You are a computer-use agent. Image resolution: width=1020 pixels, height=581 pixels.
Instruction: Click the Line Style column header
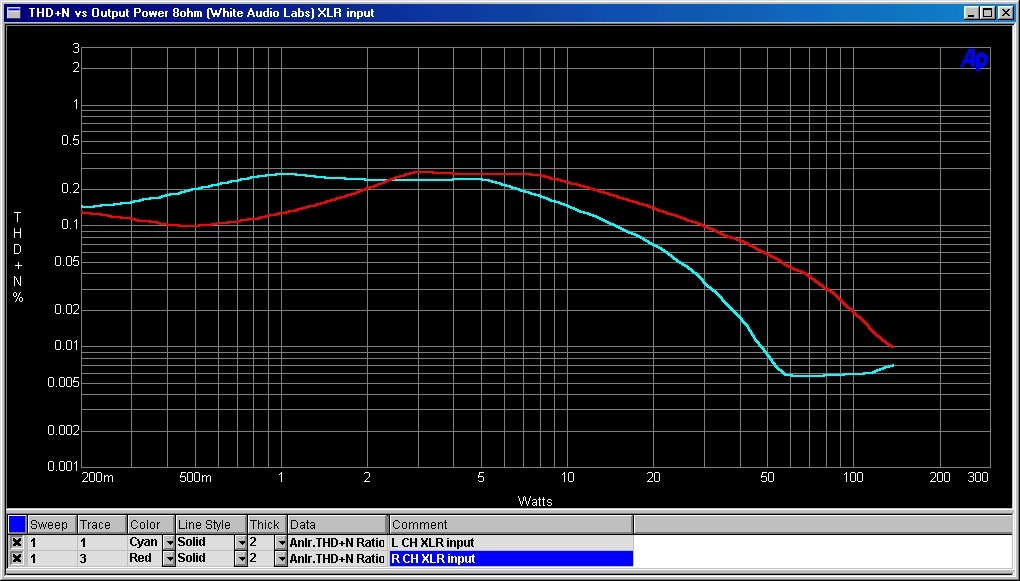pos(212,524)
